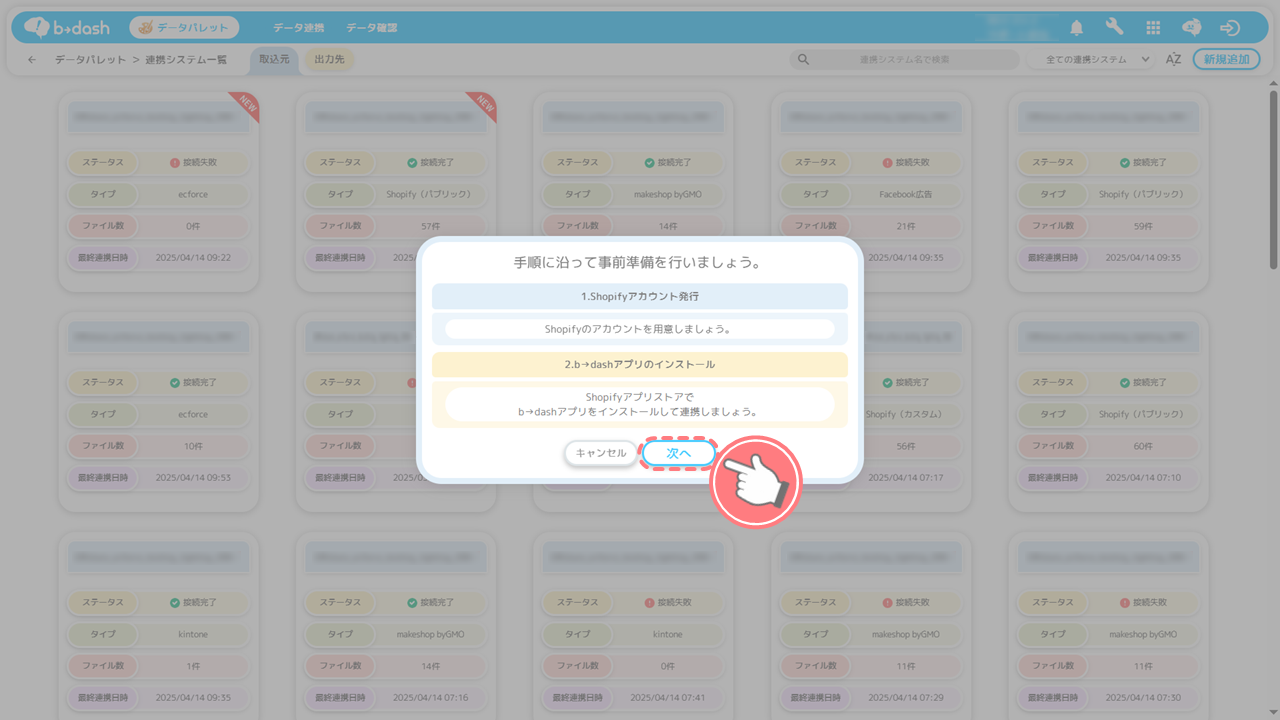
Task: Open settings via the wrench icon
Action: tap(1114, 28)
